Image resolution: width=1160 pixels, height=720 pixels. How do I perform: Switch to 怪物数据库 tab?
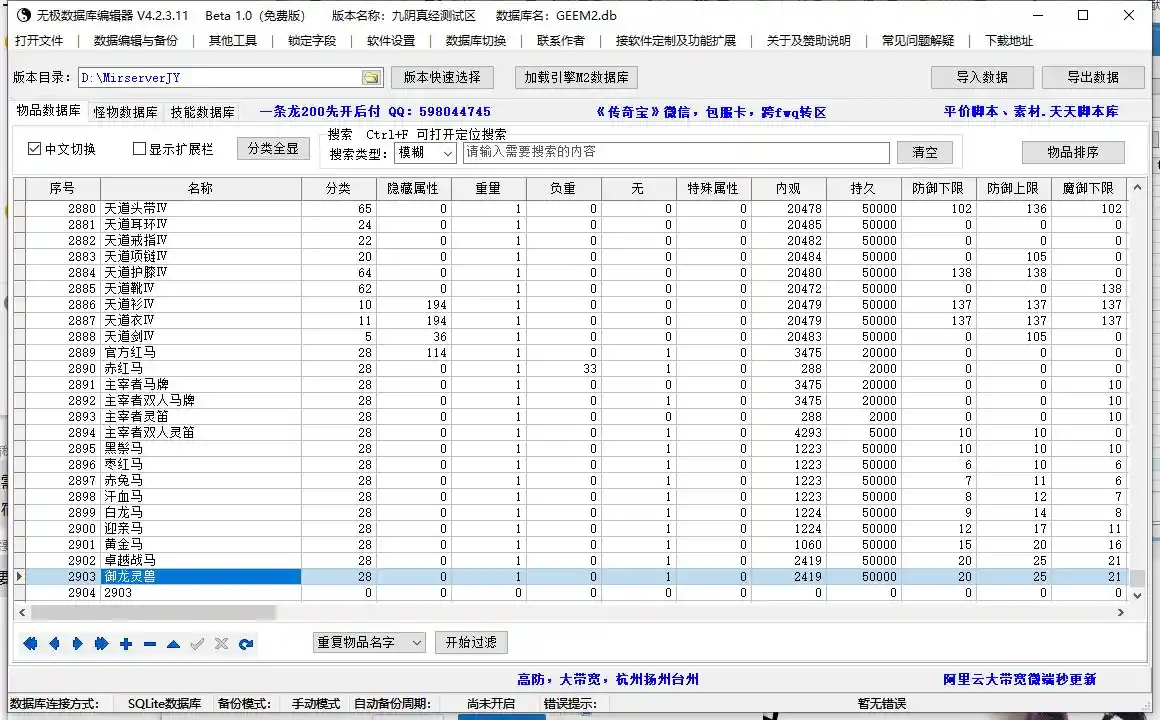126,112
